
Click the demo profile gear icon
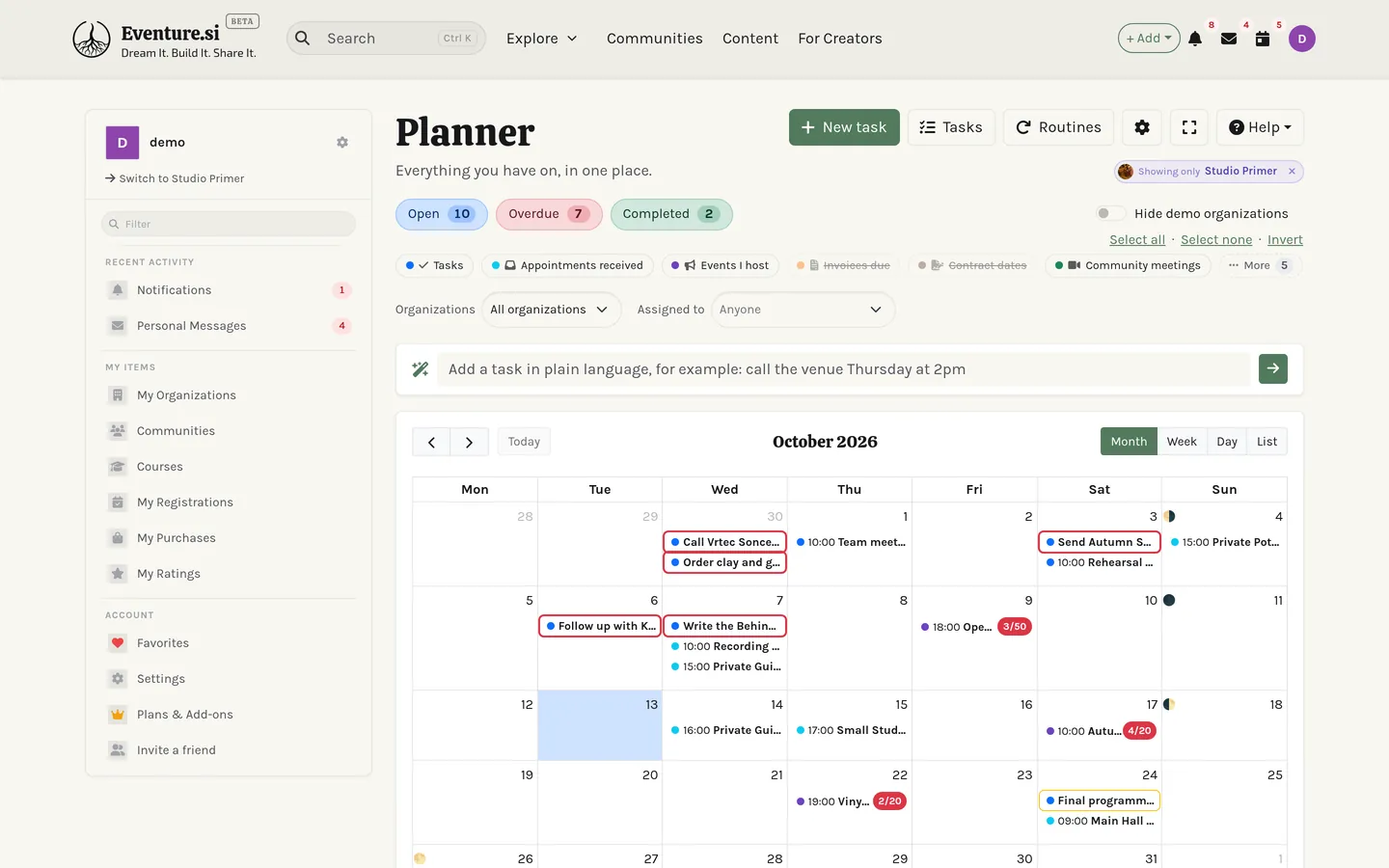click(x=342, y=143)
